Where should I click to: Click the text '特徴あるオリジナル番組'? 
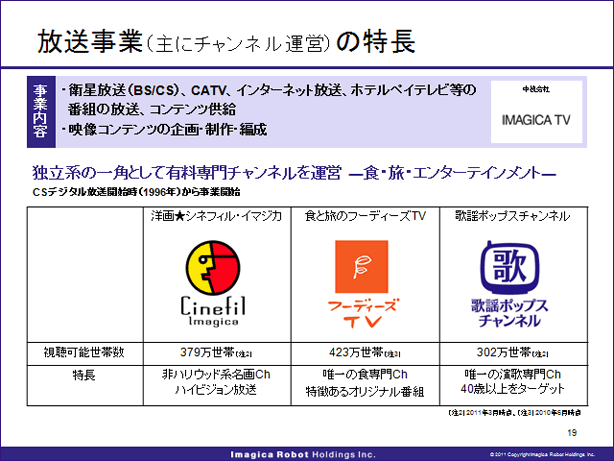(365, 391)
